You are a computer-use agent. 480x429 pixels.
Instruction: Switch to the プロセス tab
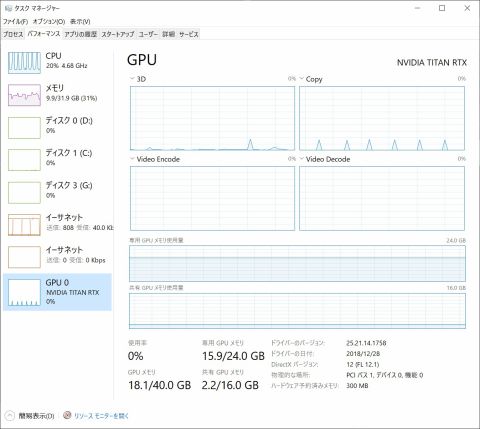[13, 34]
